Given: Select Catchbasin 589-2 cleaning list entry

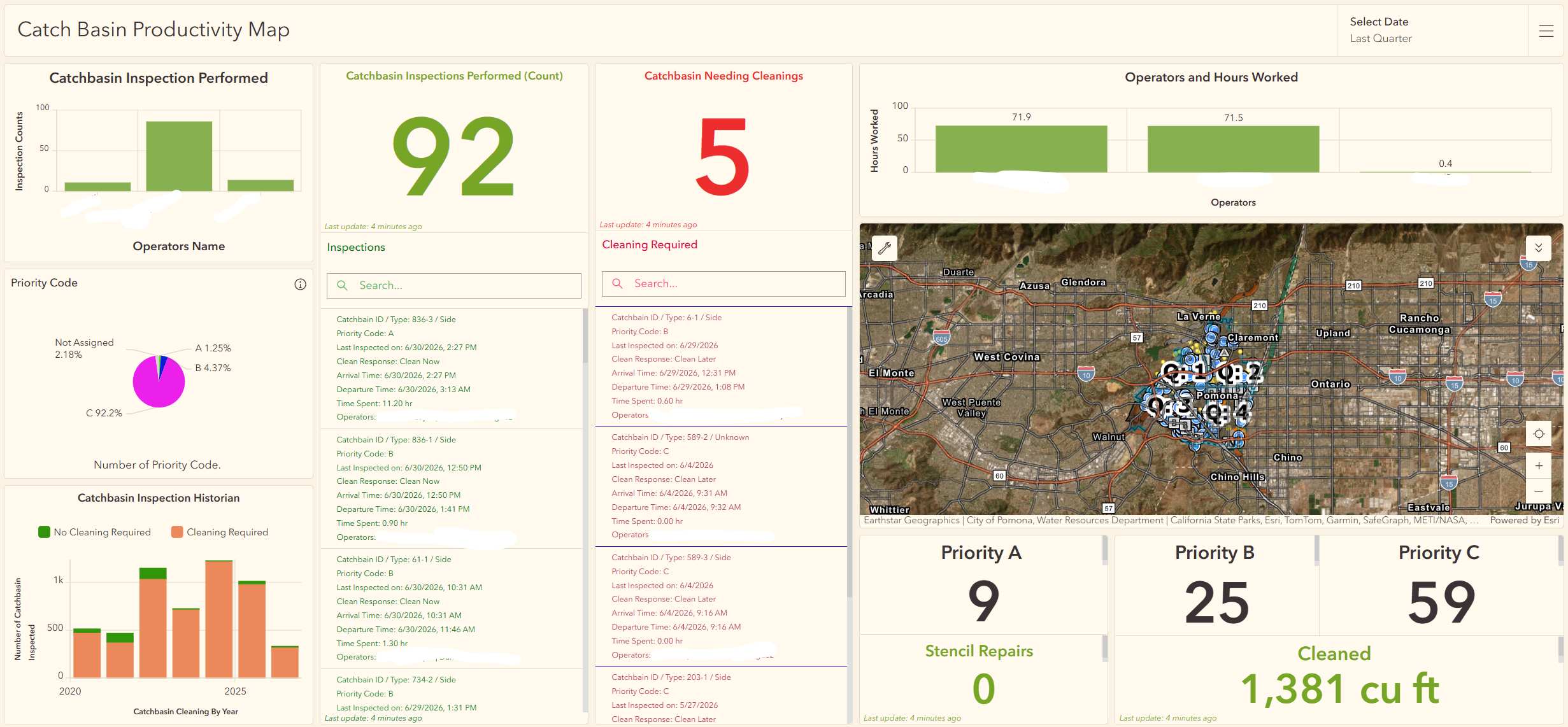Looking at the screenshot, I should point(722,486).
